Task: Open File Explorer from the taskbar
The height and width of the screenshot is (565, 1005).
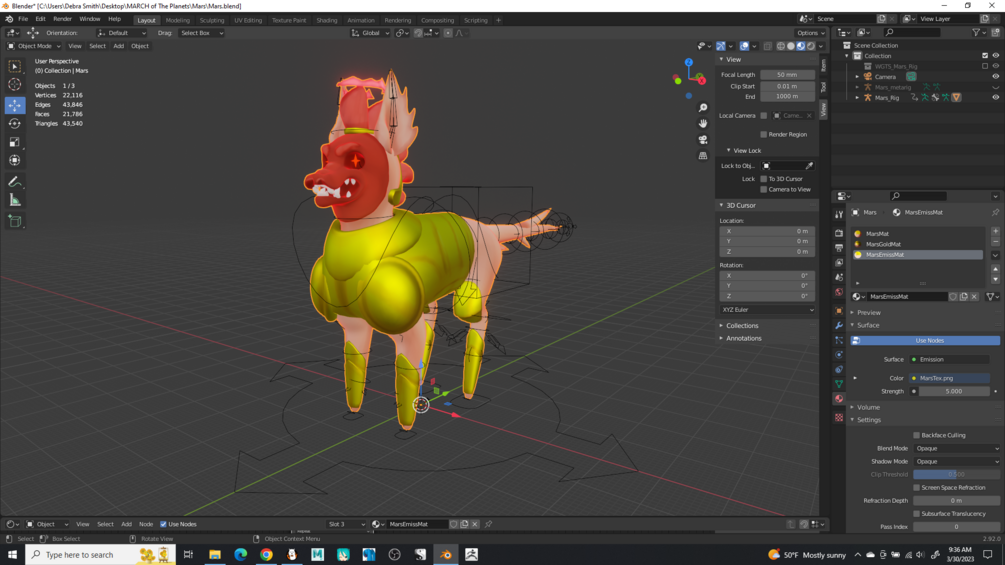Action: click(x=215, y=555)
